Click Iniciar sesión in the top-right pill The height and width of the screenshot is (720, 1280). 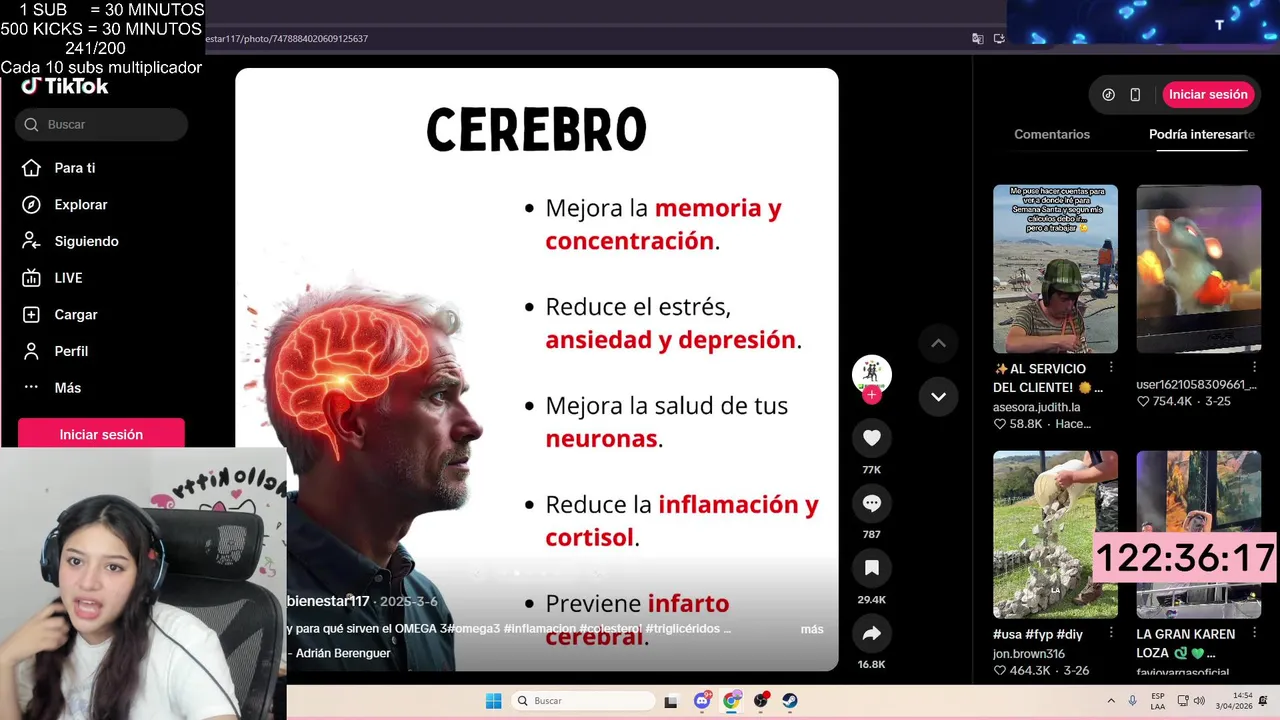[1208, 94]
